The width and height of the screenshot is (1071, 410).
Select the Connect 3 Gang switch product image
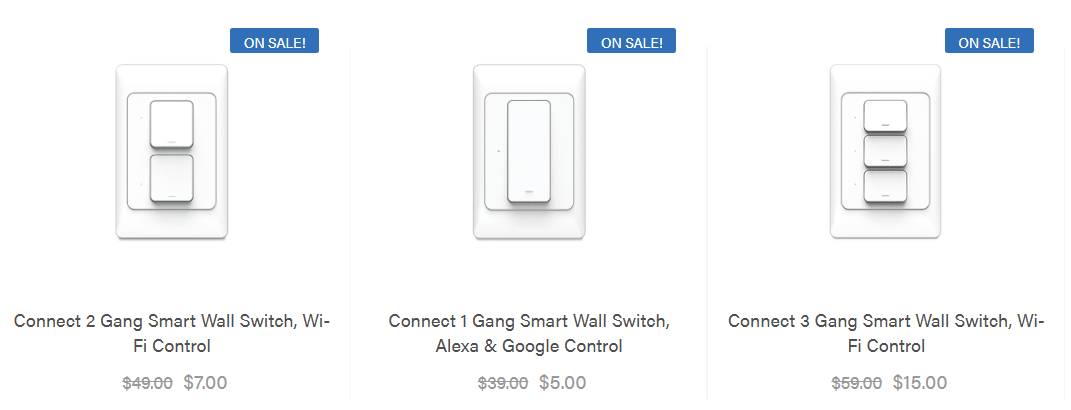click(886, 152)
